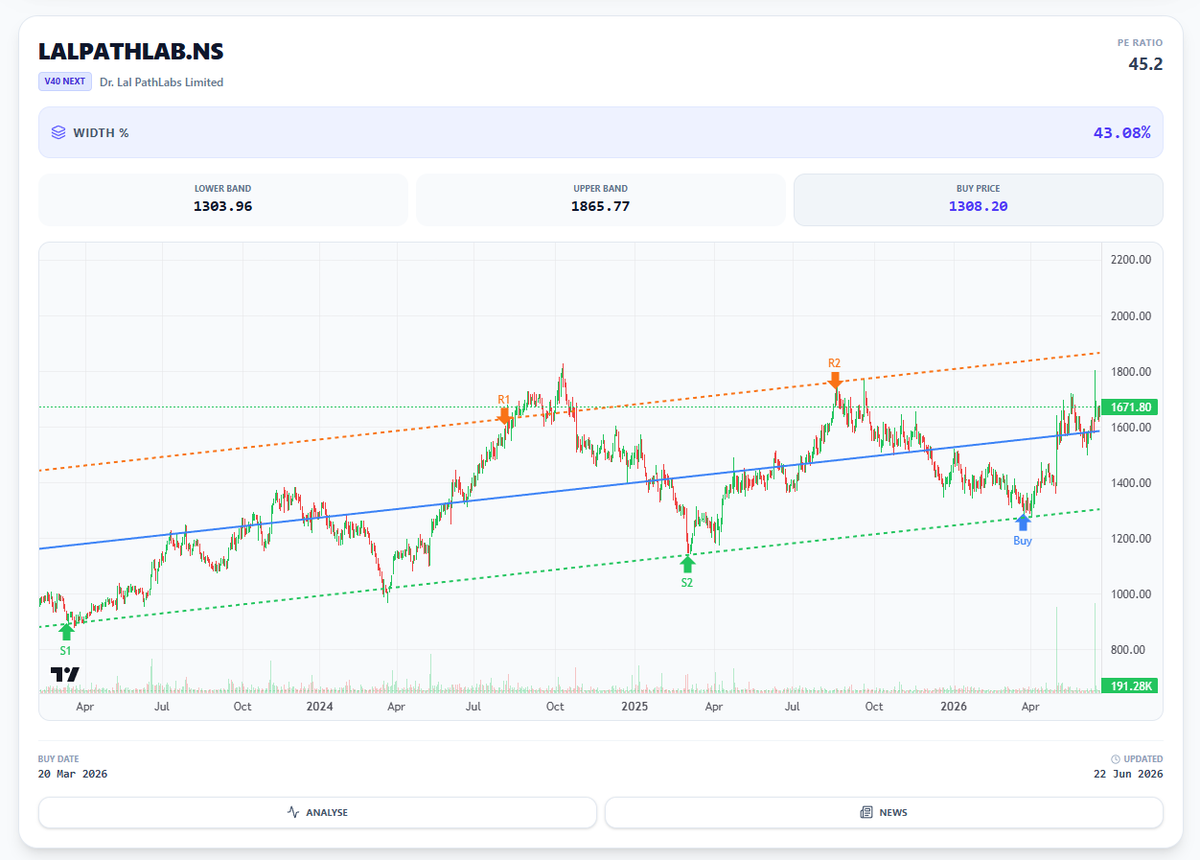Click the WIDTH % label
This screenshot has height=860, width=1200.
point(101,132)
